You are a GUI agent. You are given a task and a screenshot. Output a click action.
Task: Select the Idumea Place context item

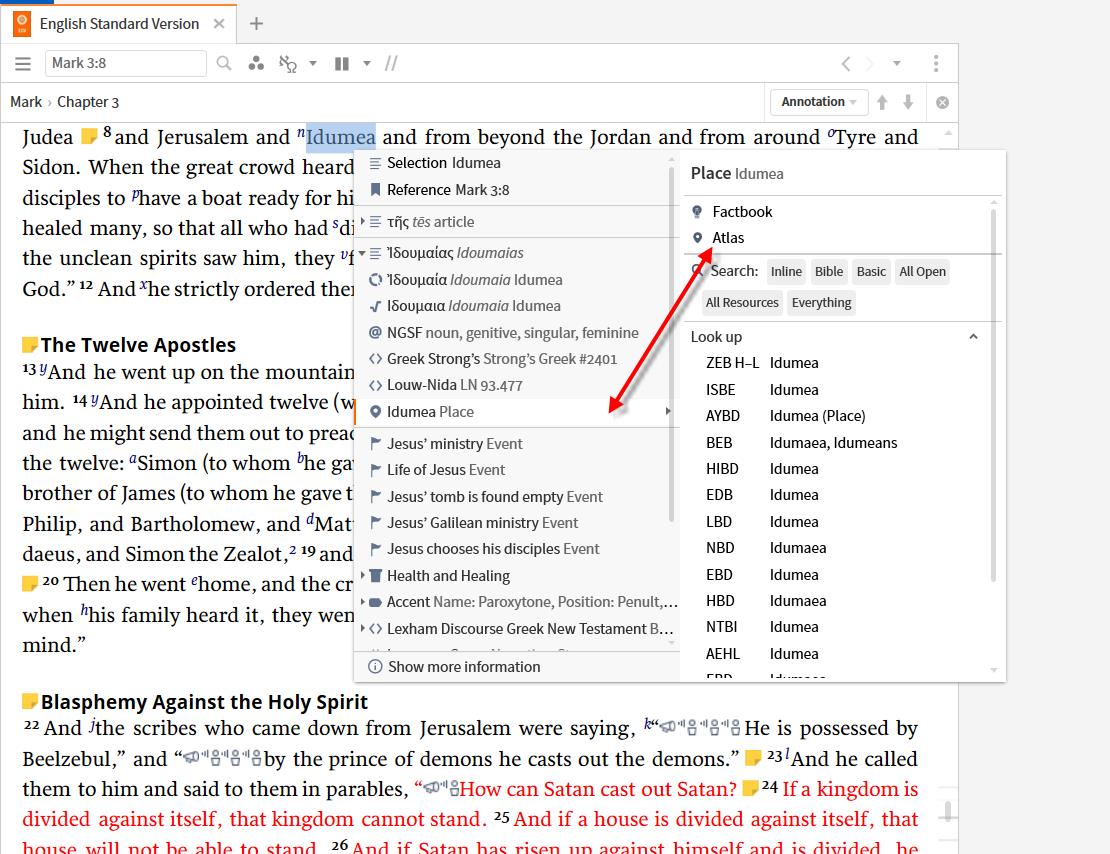(x=517, y=412)
